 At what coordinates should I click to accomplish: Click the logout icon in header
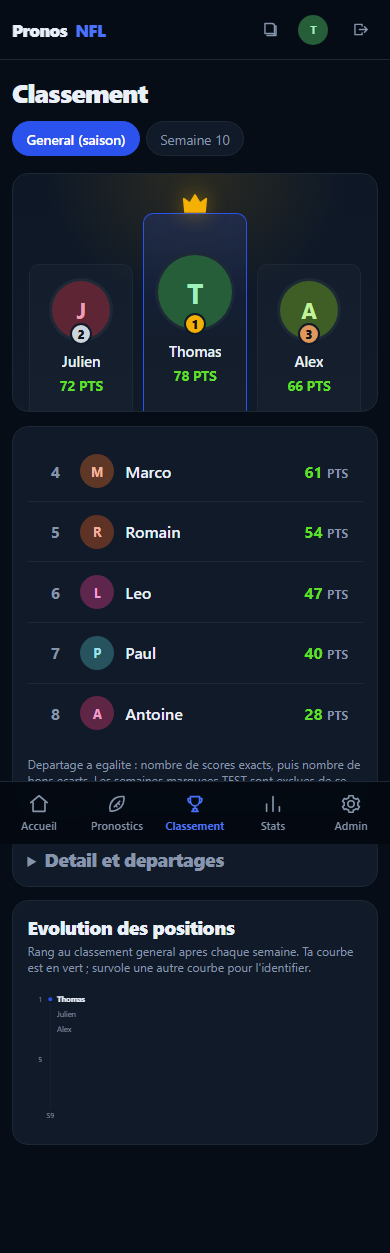[x=361, y=30]
